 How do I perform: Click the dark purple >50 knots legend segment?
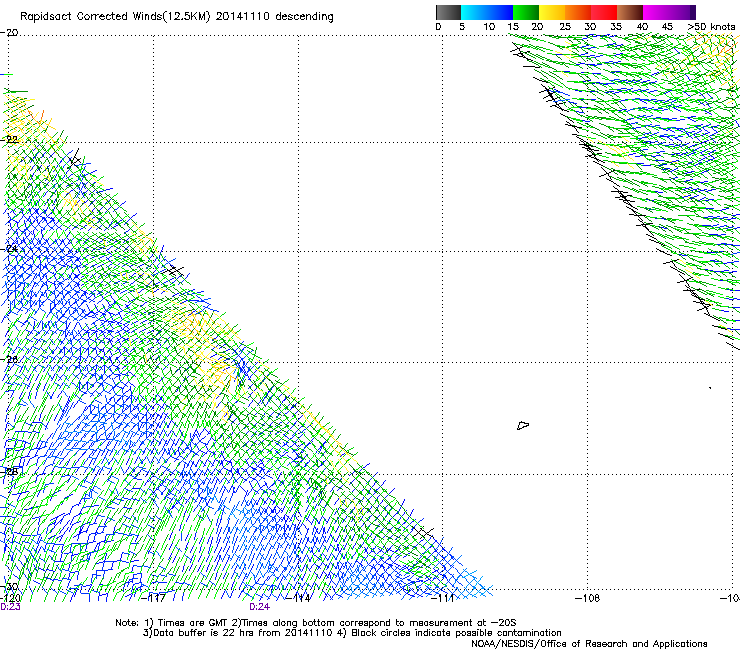pos(692,12)
